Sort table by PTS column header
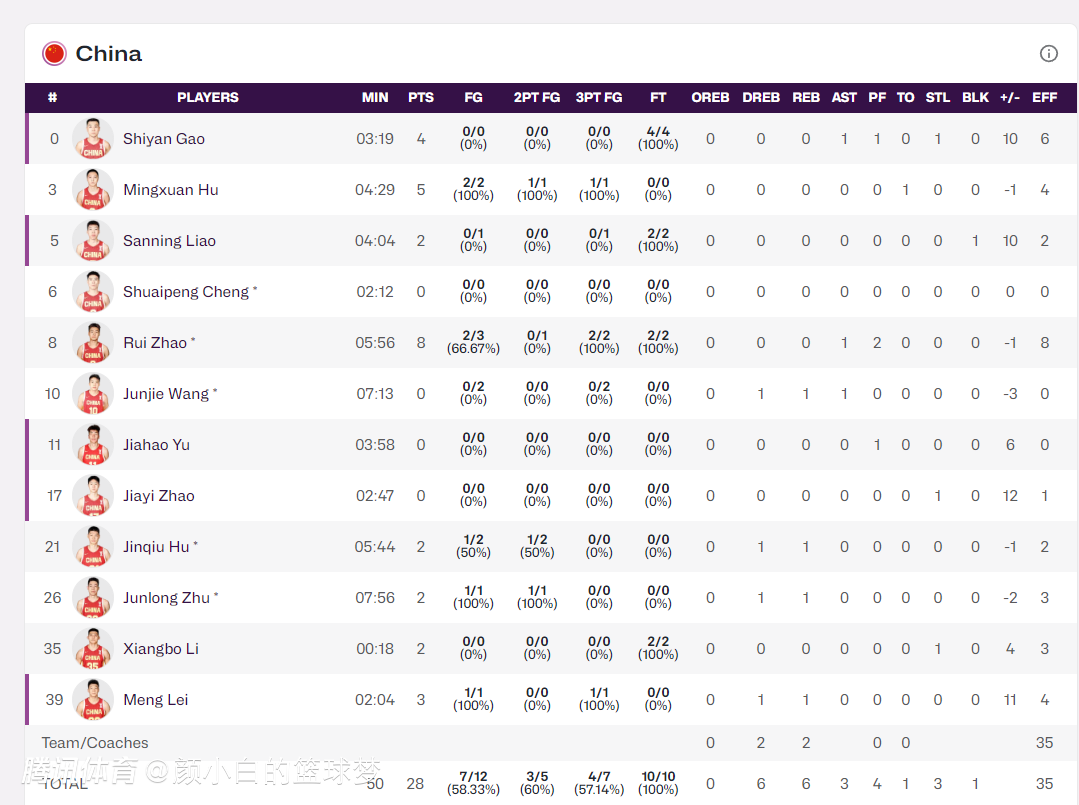The image size is (1079, 805). [x=421, y=97]
